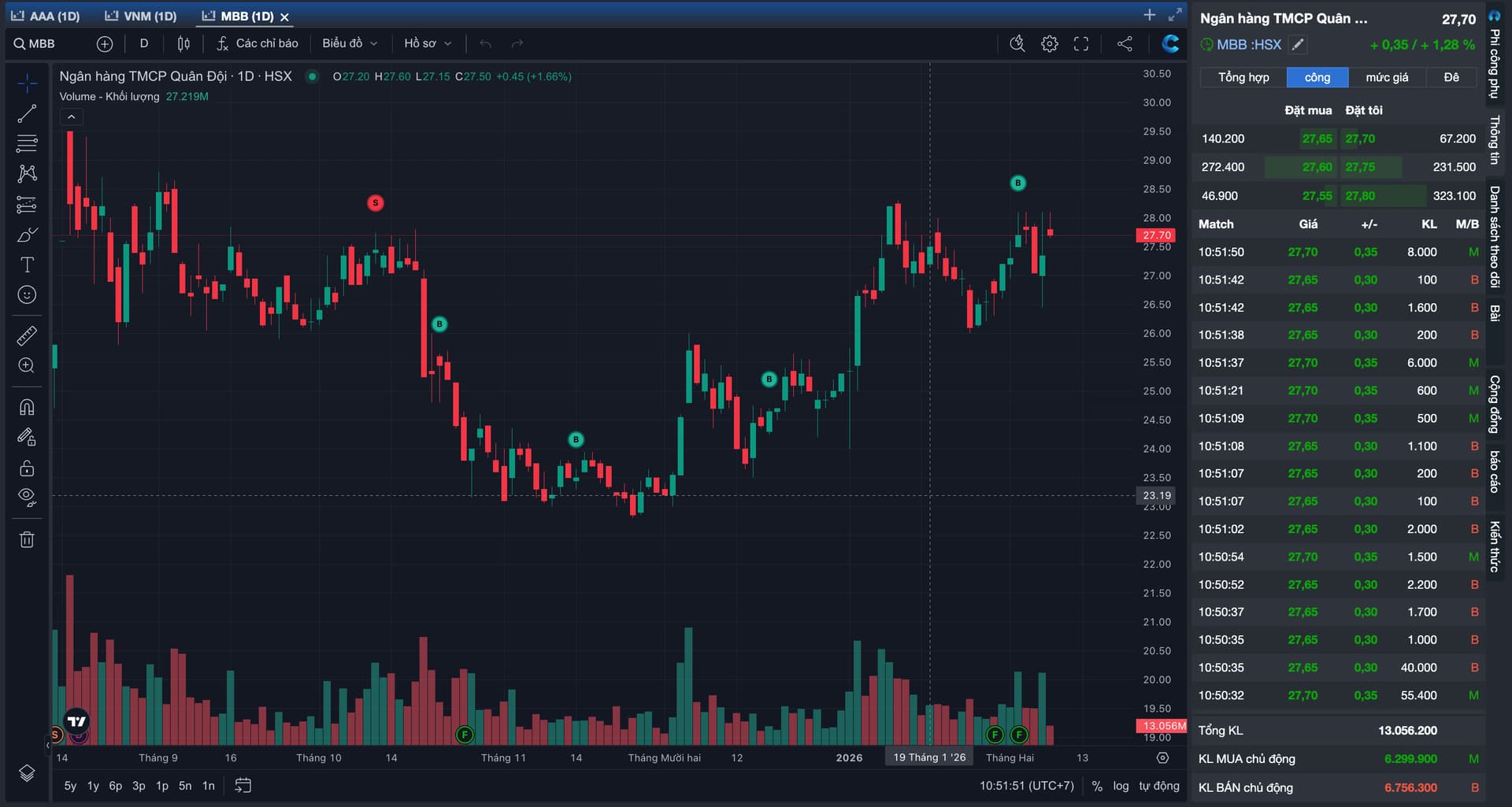Enter fullscreen chart mode
The height and width of the screenshot is (807, 1512).
click(x=1081, y=44)
